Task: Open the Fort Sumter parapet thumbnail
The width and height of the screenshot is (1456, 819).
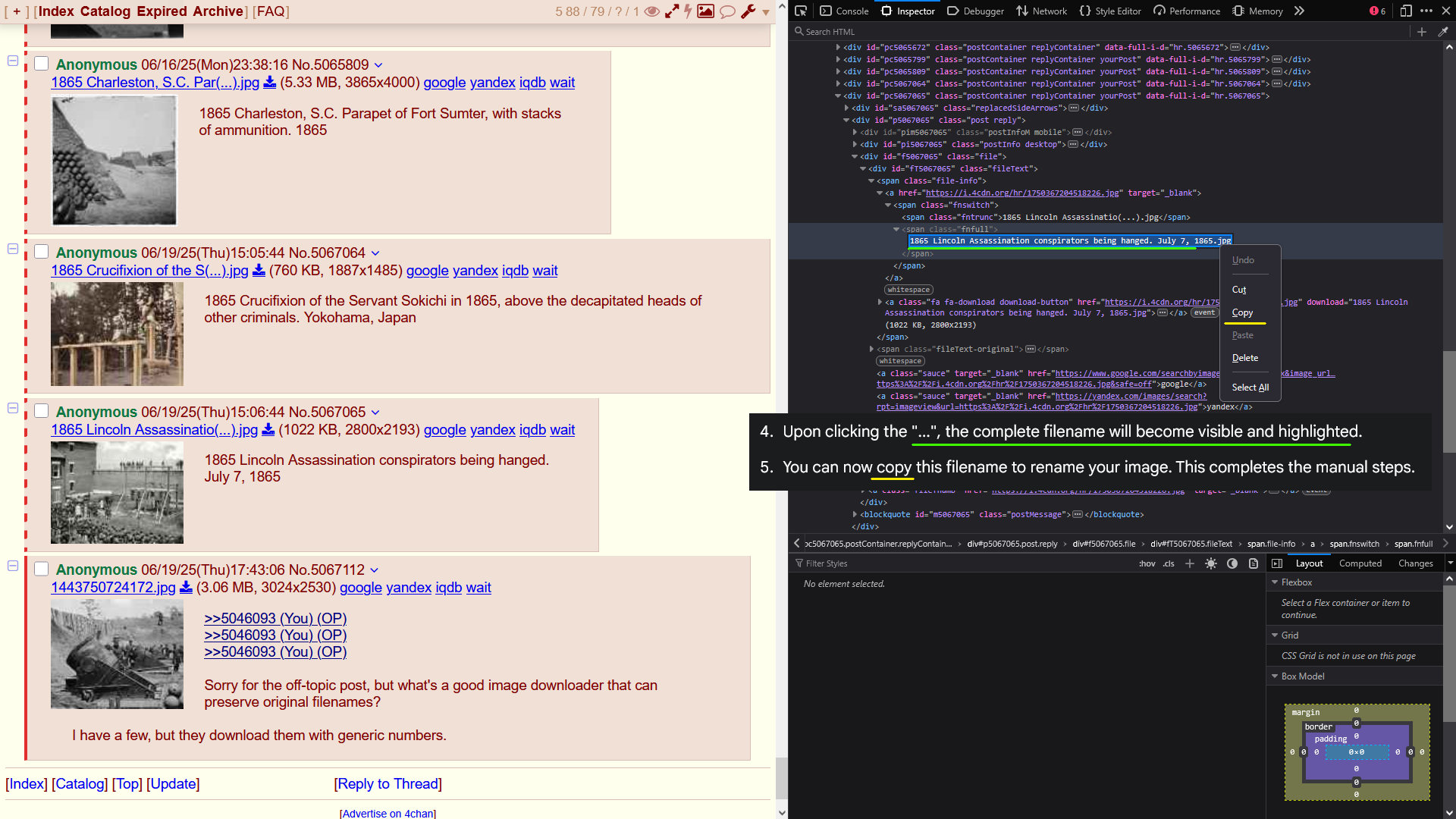Action: pos(115,161)
